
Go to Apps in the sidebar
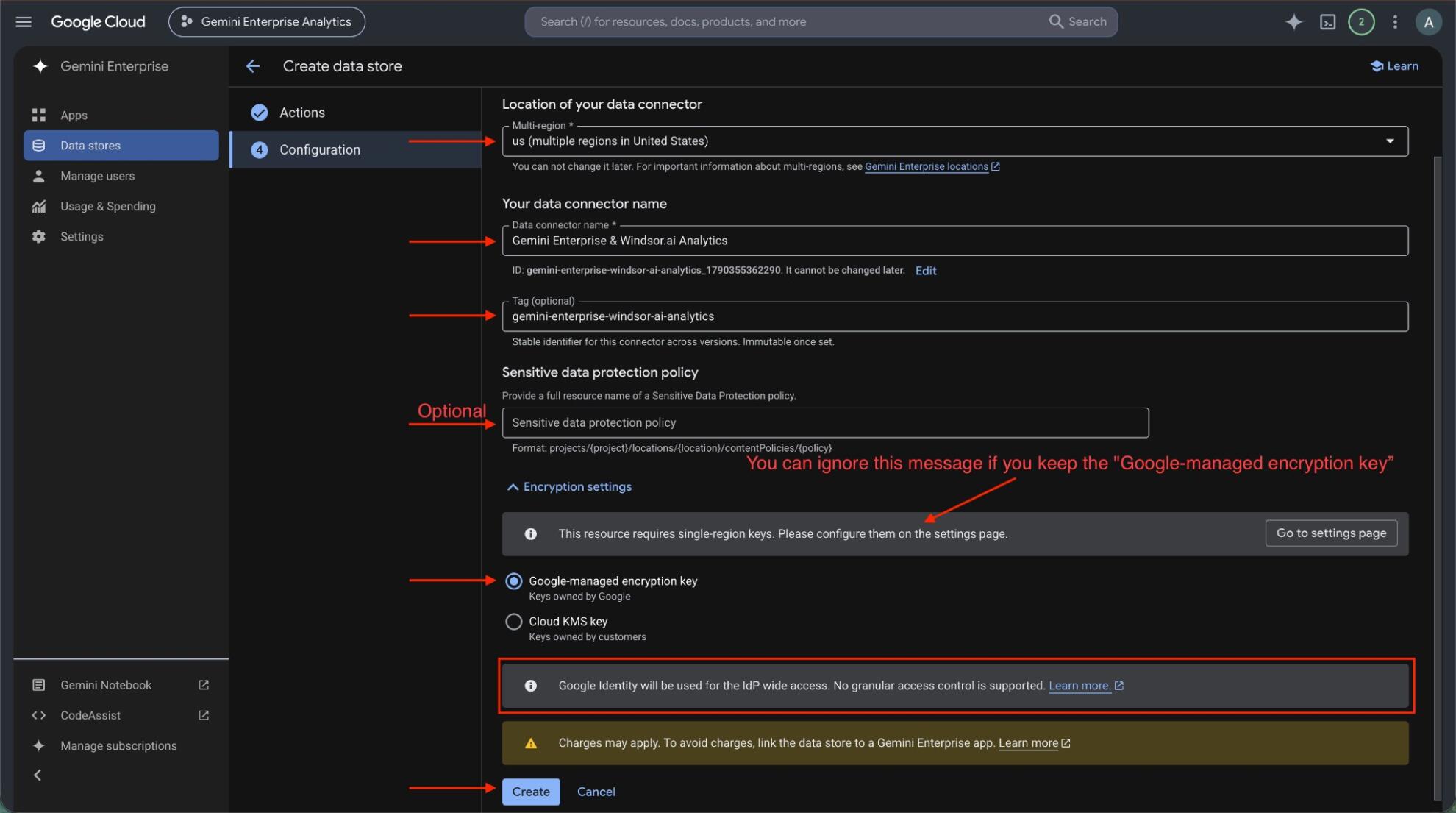tap(121, 115)
